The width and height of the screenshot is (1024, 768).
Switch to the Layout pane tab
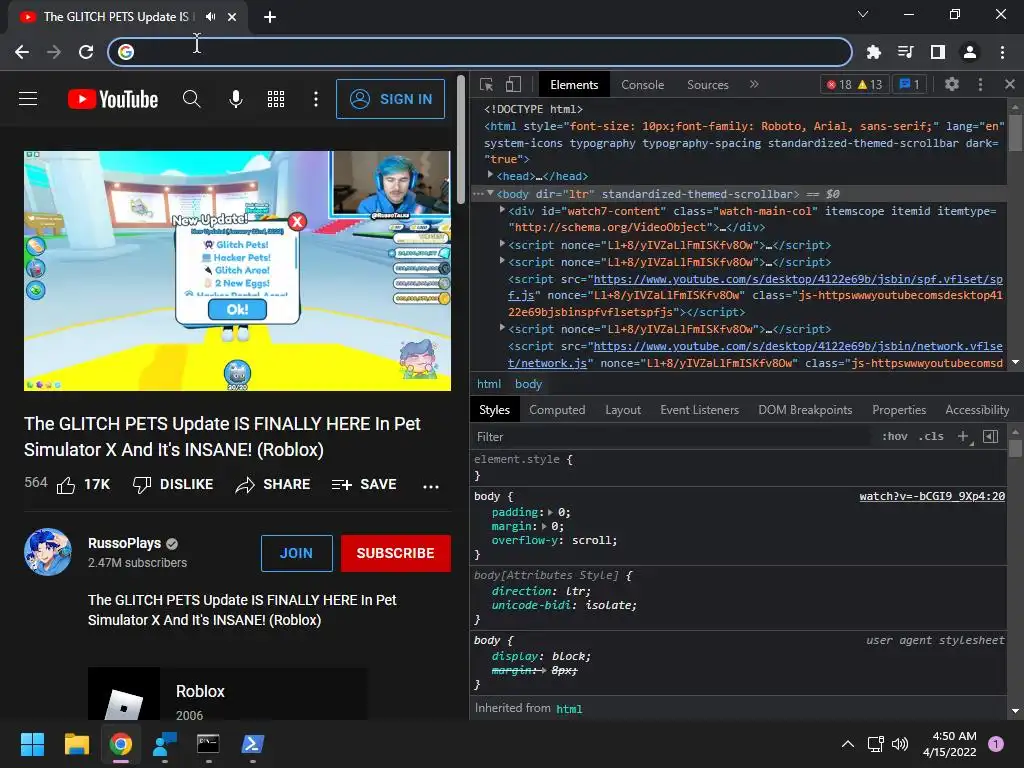[623, 410]
